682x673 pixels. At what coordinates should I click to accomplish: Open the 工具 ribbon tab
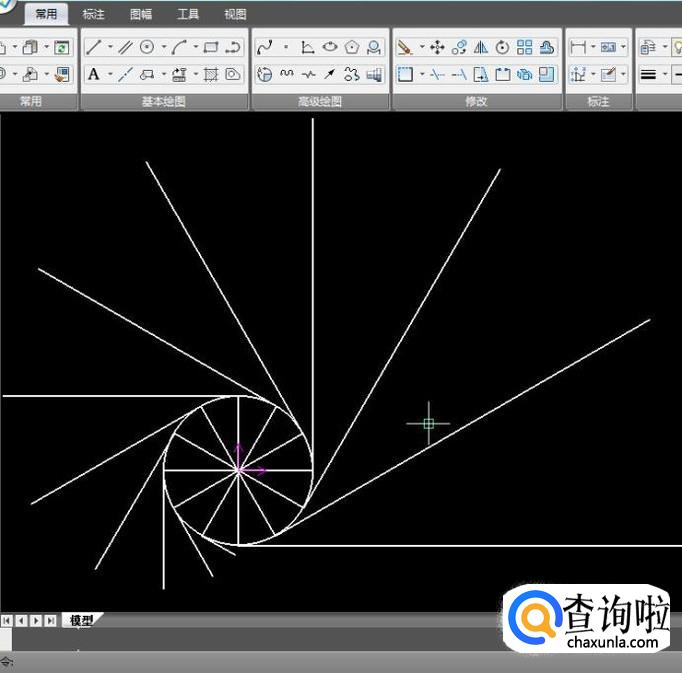(x=188, y=14)
